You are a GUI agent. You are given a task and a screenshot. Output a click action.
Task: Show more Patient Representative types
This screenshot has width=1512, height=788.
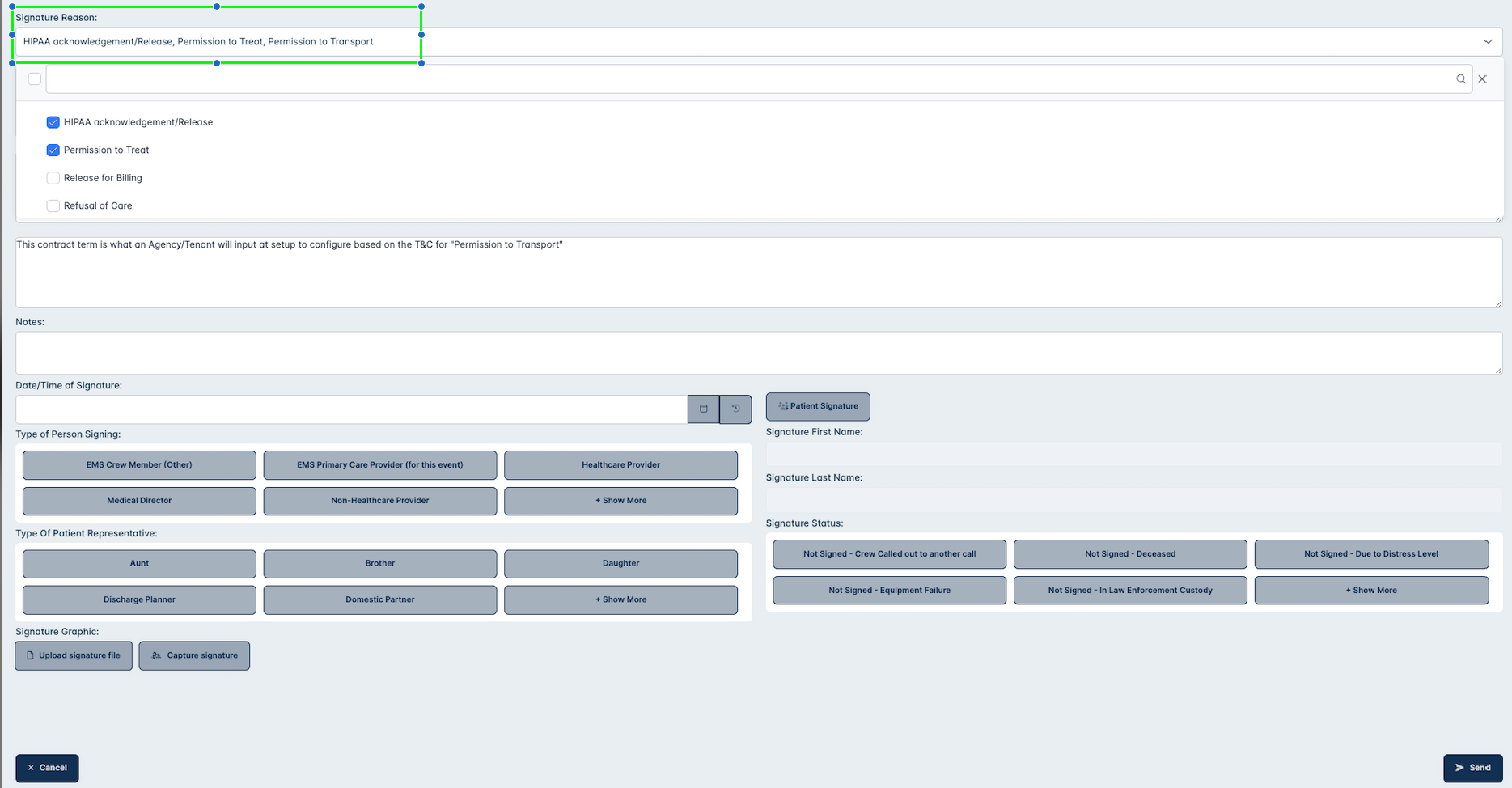620,599
